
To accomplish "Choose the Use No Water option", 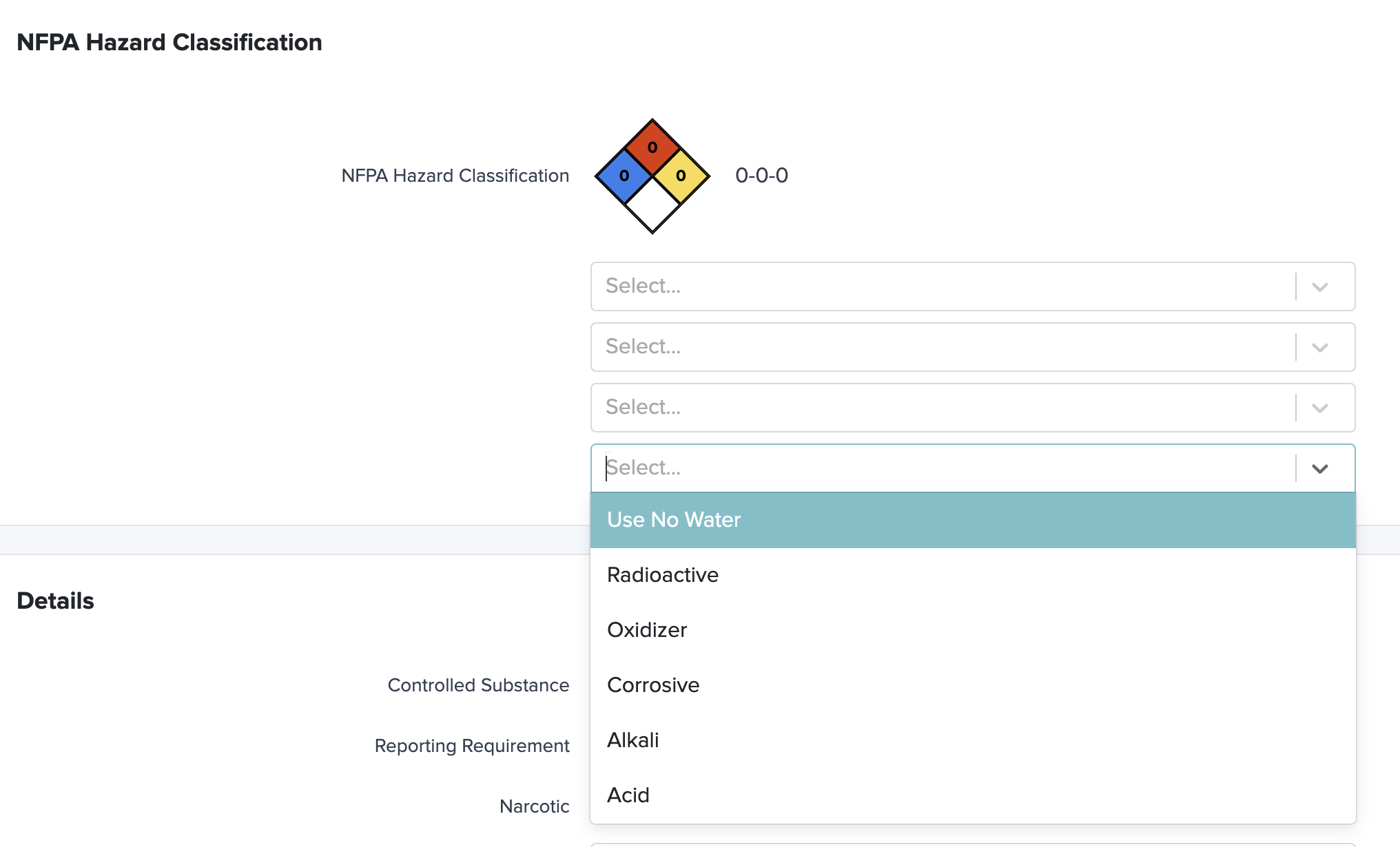I will [674, 520].
